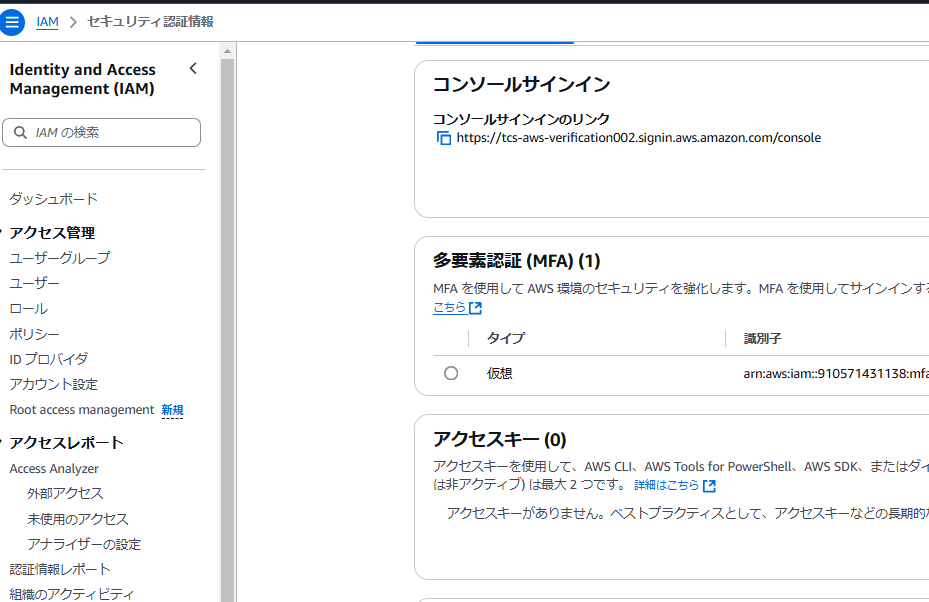Open アカウント設定 in the sidebar
The width and height of the screenshot is (929, 602).
tap(53, 385)
